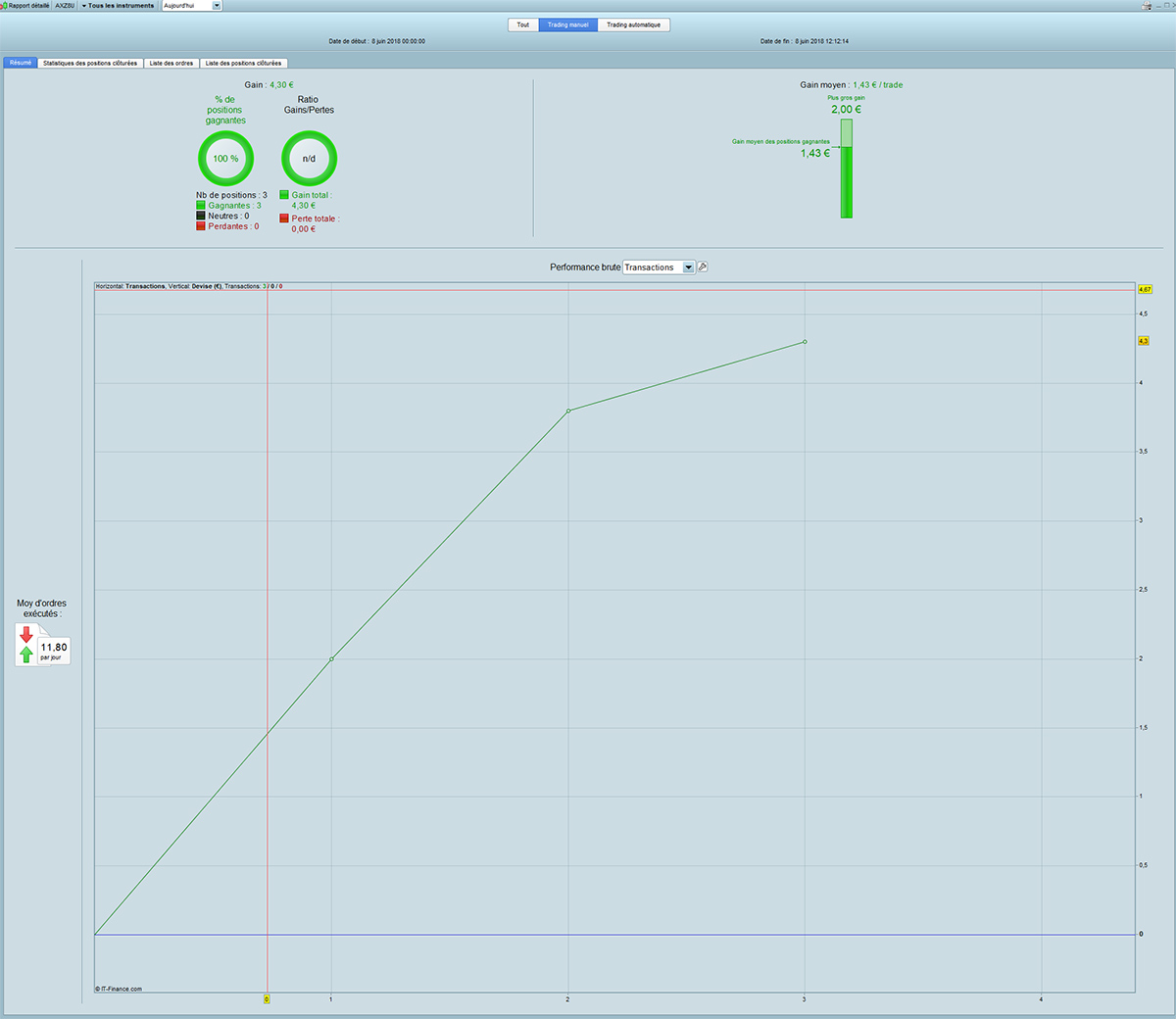Expand the Tous les instruments selector
1176x1019 pixels.
click(118, 6)
